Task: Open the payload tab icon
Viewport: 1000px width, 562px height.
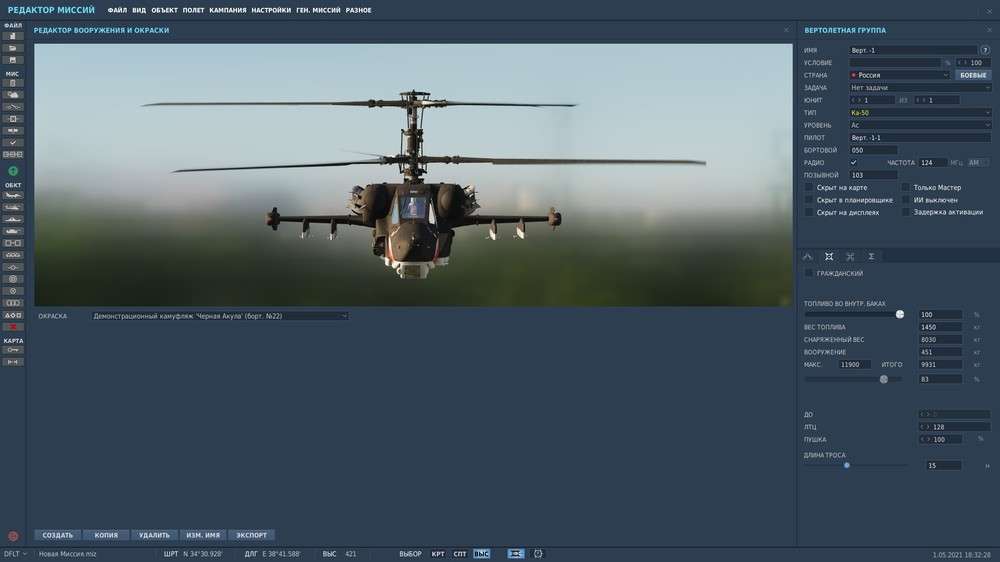Action: [x=829, y=256]
